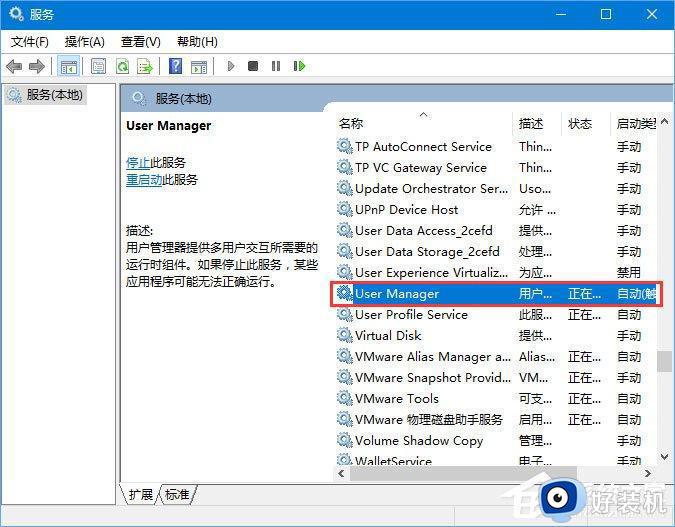
Task: Click gear icon of Virtual Disk
Action: tap(344, 335)
